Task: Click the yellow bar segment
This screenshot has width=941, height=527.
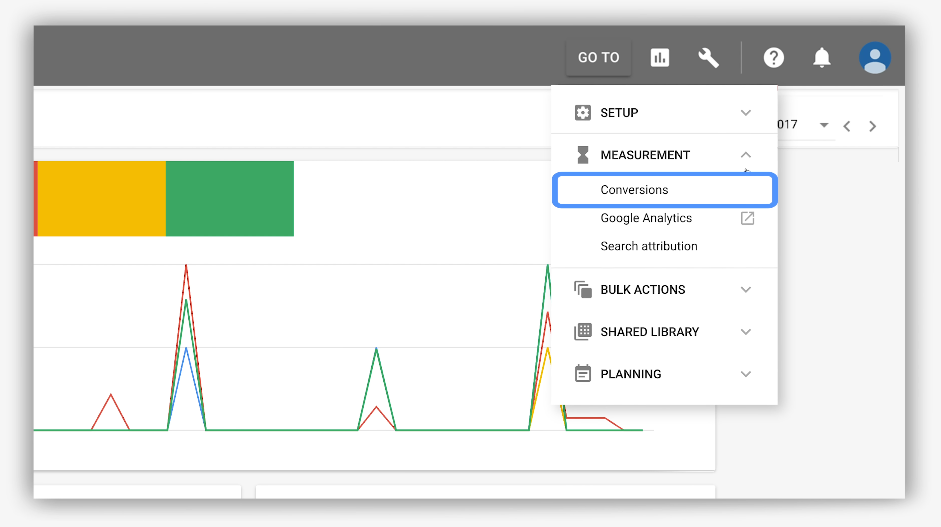Action: (102, 198)
